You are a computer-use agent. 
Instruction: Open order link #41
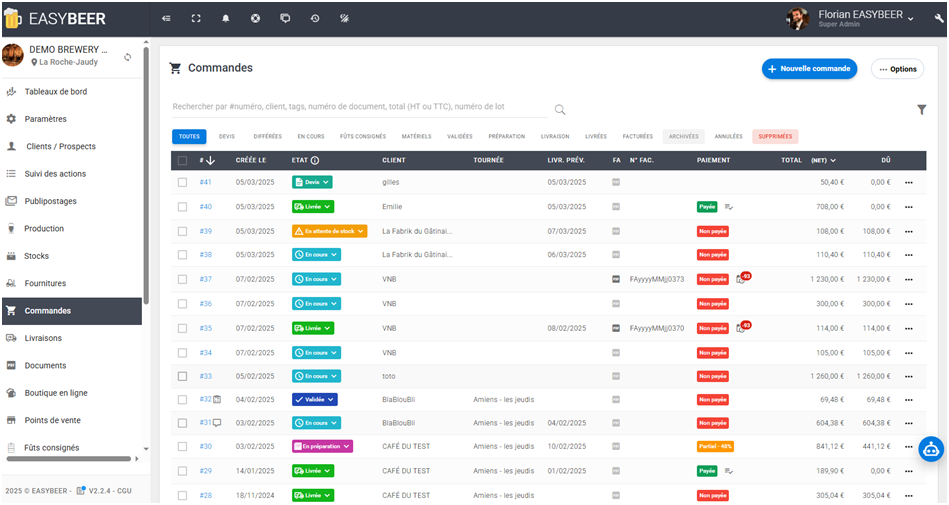pos(205,182)
